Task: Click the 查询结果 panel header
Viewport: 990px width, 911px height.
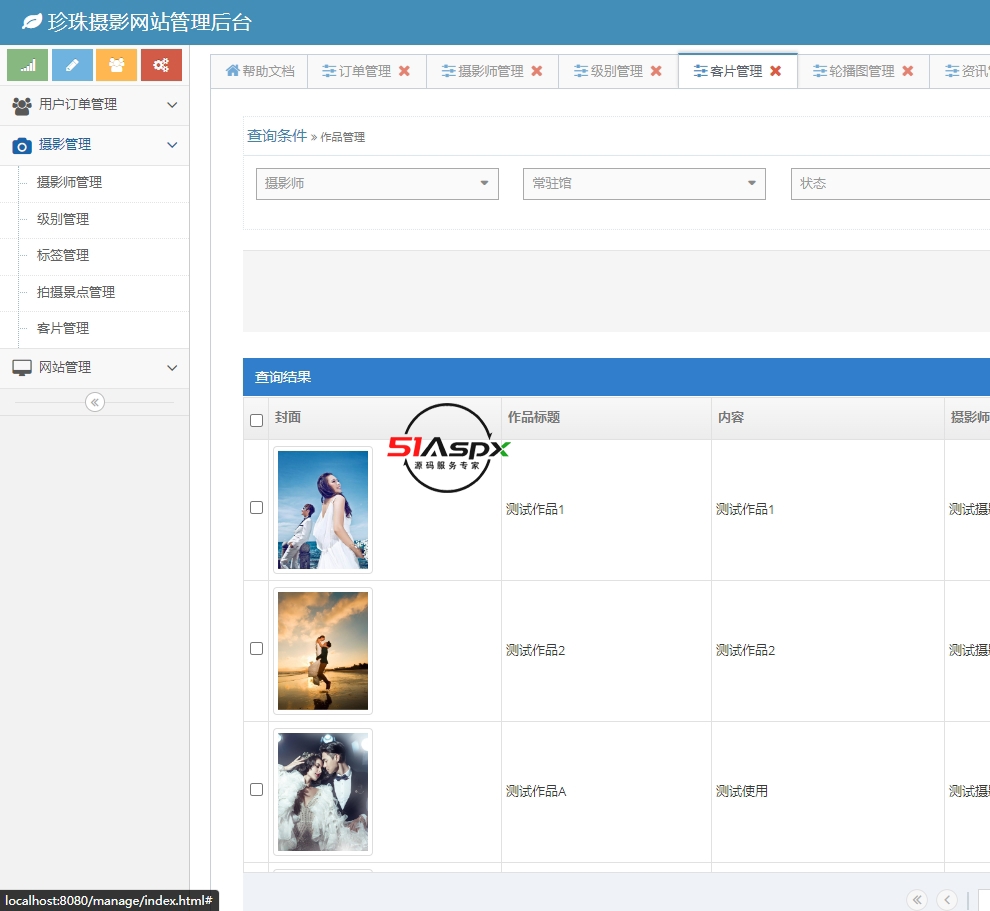Action: pos(616,377)
